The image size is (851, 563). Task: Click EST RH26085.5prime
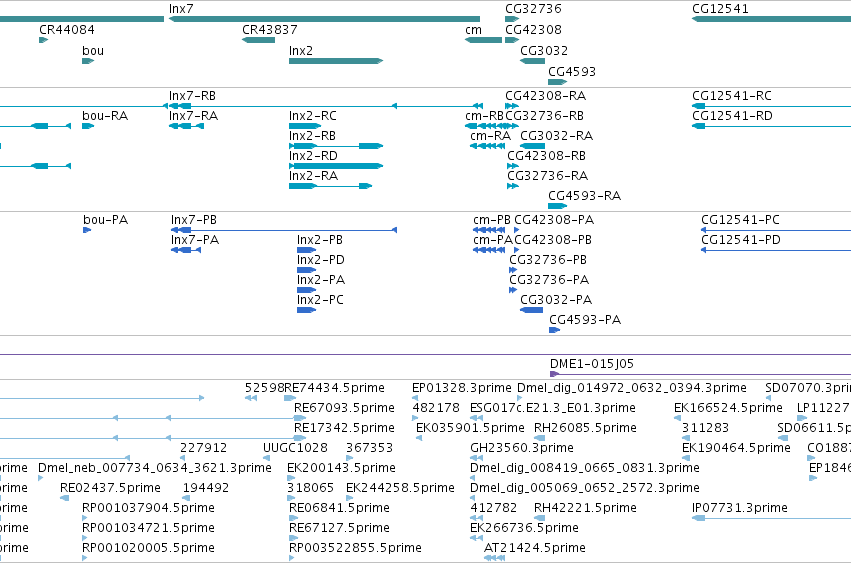pos(585,428)
